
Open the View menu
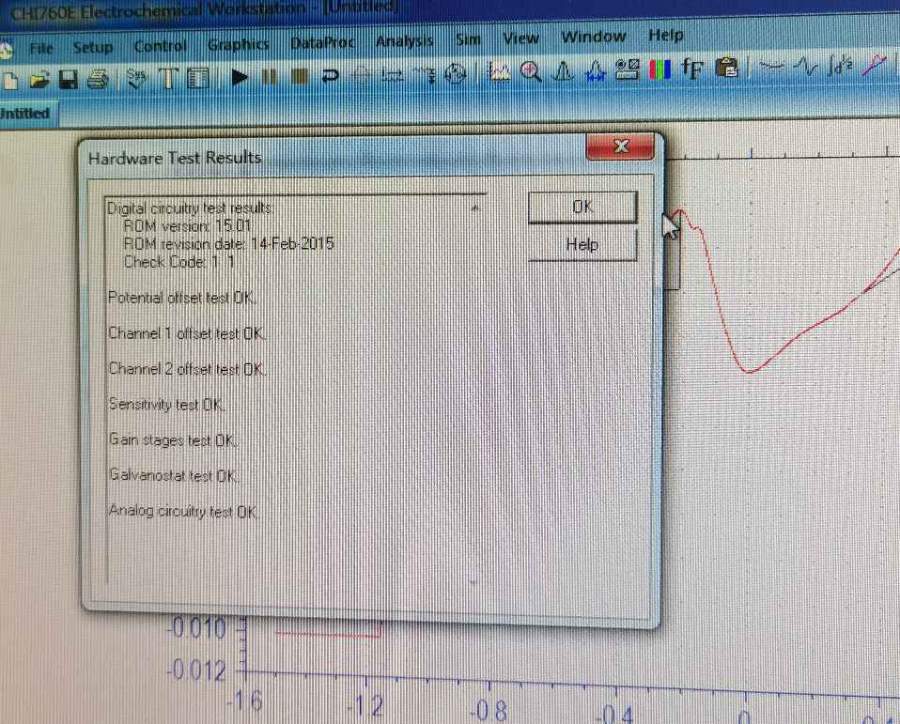(521, 38)
